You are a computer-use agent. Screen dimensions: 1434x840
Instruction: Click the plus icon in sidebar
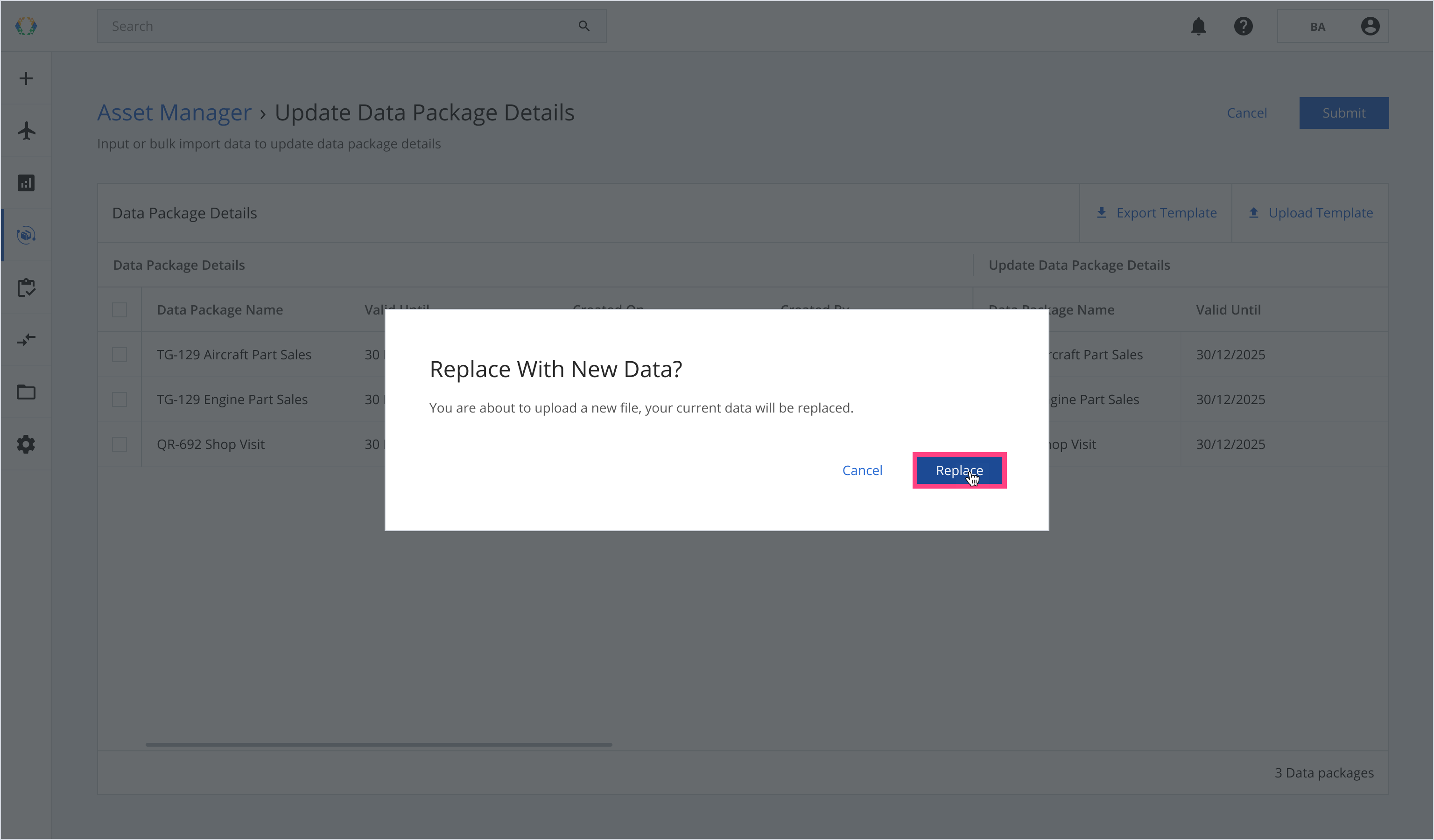[26, 78]
